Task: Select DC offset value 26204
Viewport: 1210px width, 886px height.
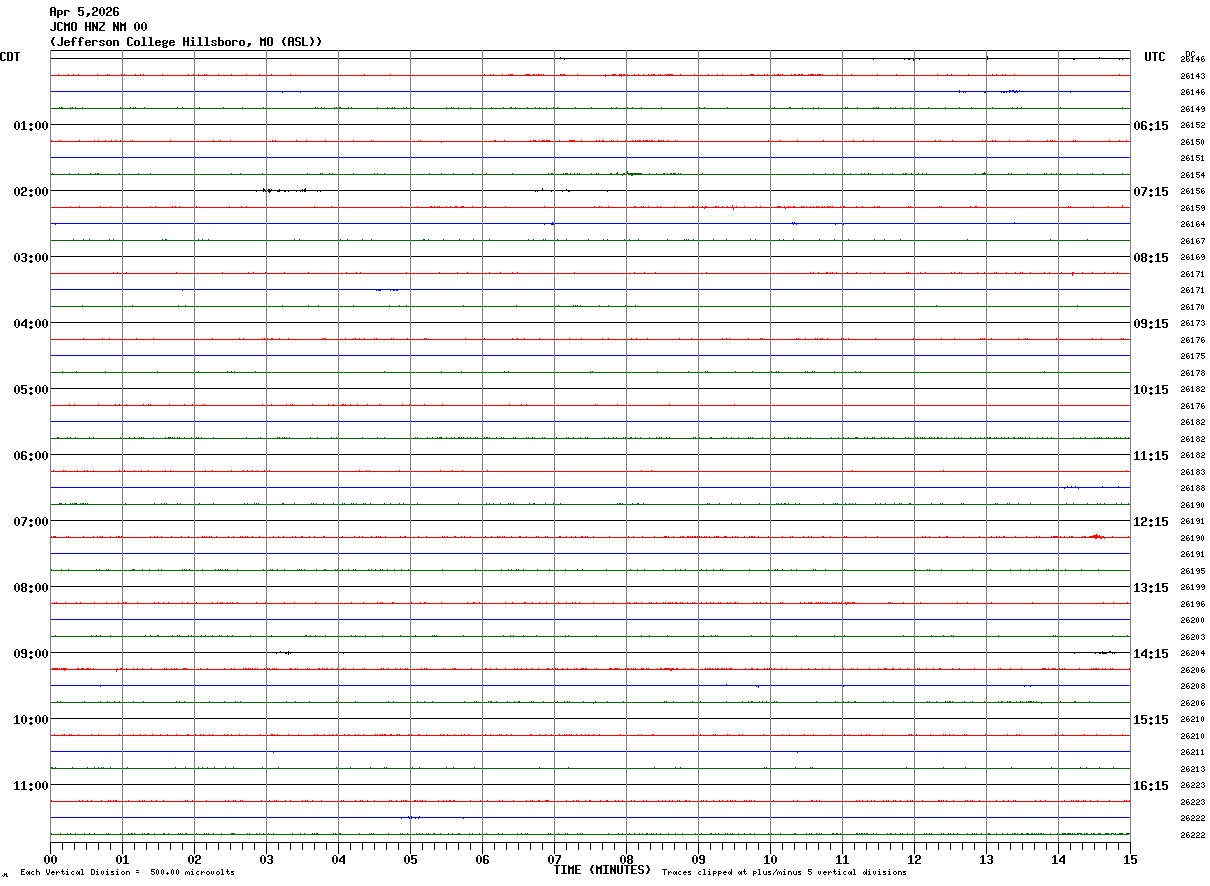Action: point(1192,653)
